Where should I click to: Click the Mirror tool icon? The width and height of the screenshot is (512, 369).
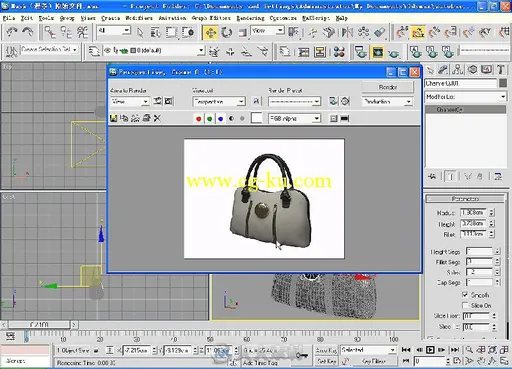click(x=347, y=32)
